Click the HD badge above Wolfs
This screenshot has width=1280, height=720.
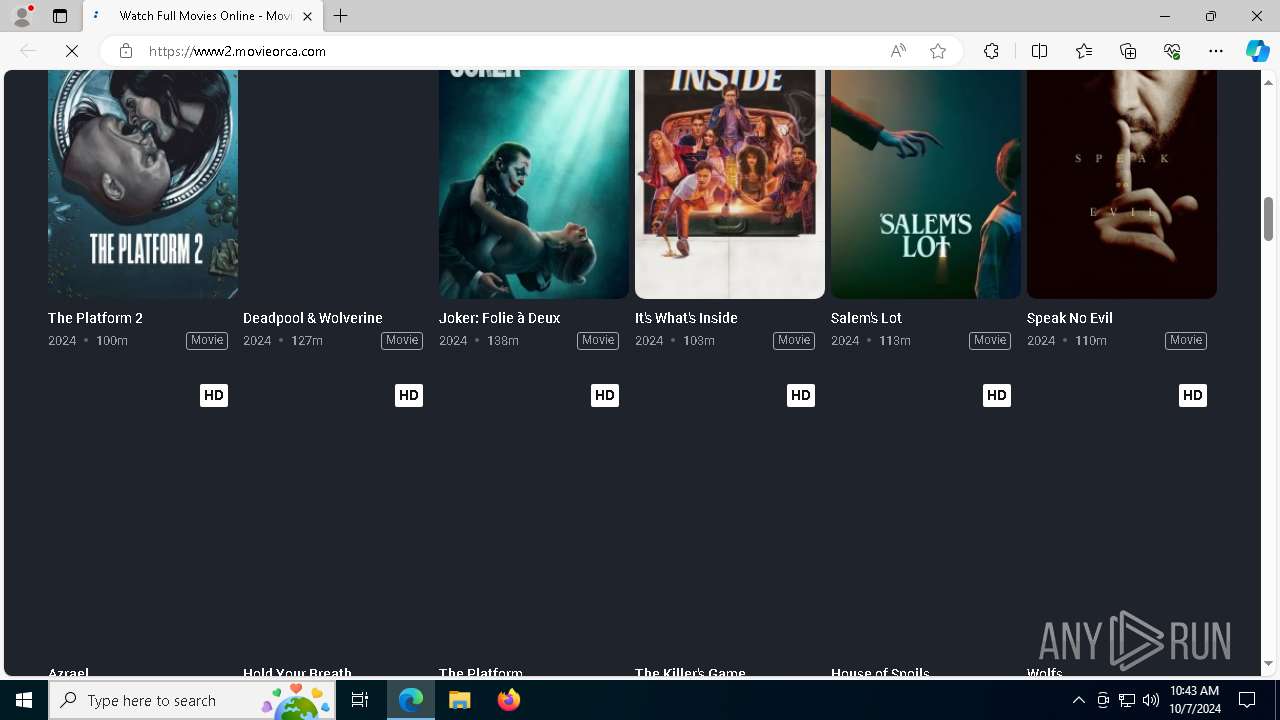[1193, 396]
